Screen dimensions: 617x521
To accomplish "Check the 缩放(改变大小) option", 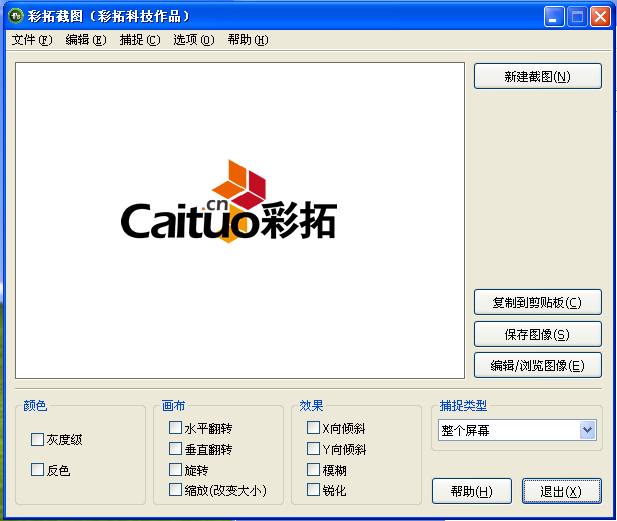I will click(x=175, y=490).
